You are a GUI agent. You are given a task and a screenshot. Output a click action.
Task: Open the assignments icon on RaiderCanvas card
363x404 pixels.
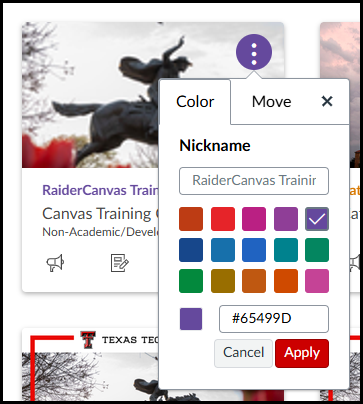(x=119, y=263)
